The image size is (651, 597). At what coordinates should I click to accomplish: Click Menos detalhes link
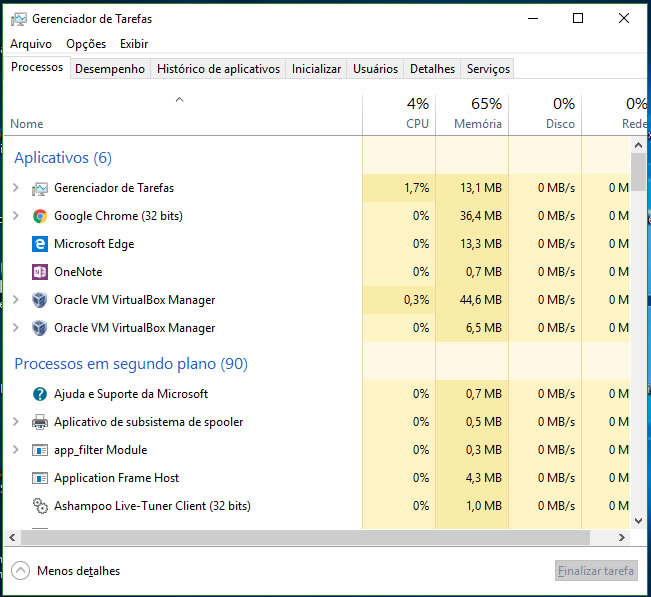tap(78, 571)
